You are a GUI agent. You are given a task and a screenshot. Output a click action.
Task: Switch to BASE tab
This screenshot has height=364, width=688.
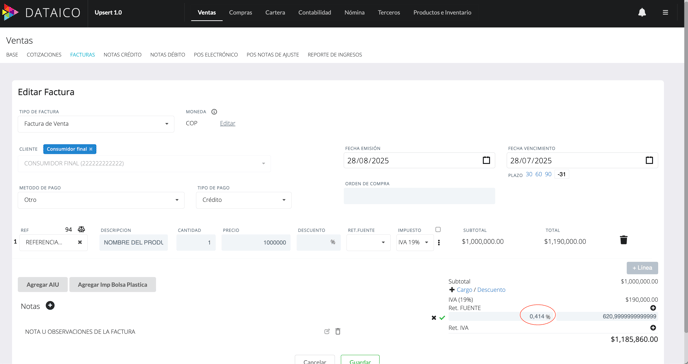click(x=12, y=55)
